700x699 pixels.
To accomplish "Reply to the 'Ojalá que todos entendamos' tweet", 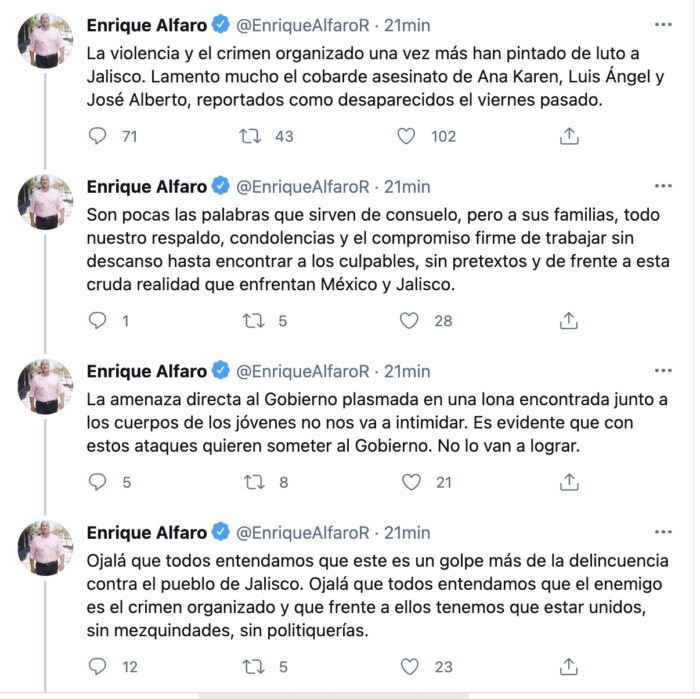I will [97, 666].
